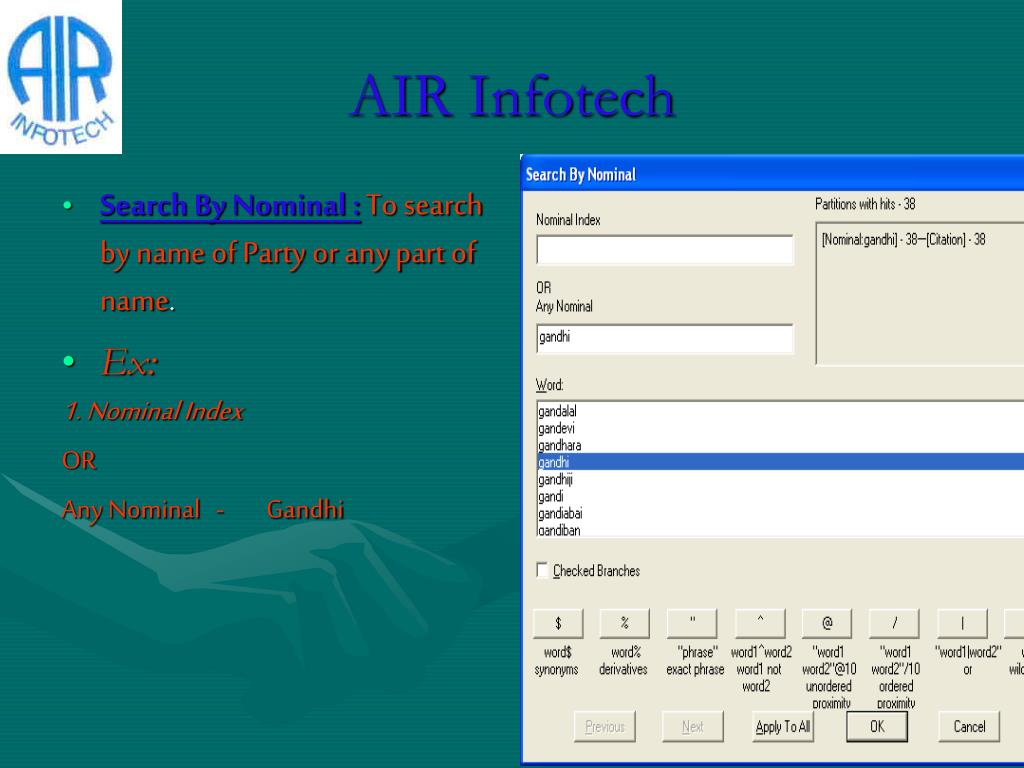Click the AIR Infotech logo image
Viewport: 1024px width, 768px height.
[61, 77]
